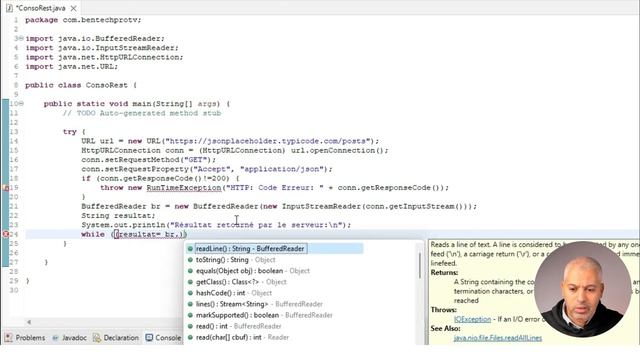Click the green method icon beside equals(Object obj)
This screenshot has height=360, width=640.
coord(190,271)
